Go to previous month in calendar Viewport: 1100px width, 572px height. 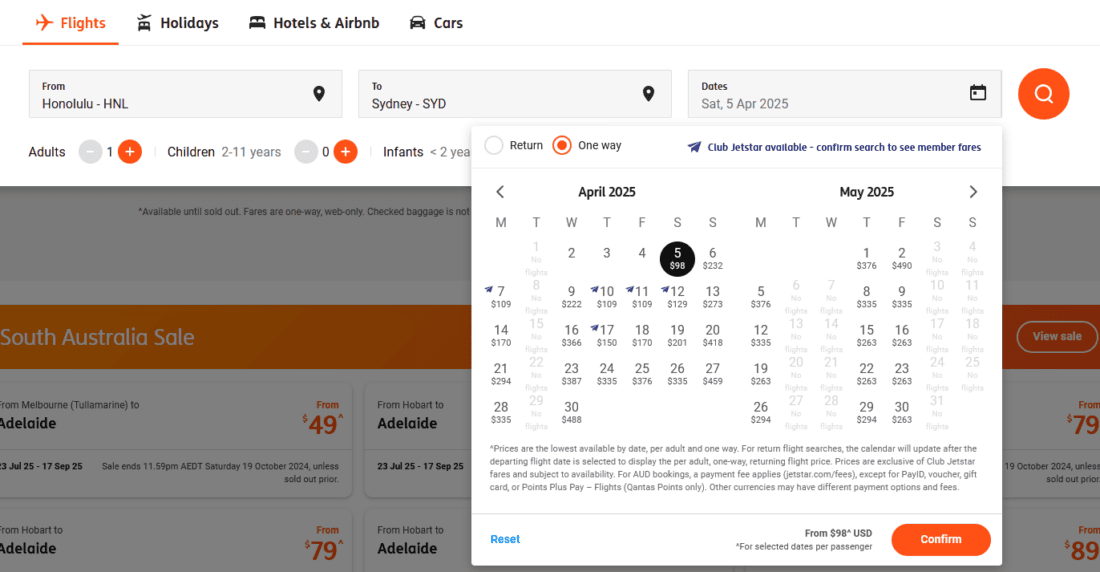501,192
